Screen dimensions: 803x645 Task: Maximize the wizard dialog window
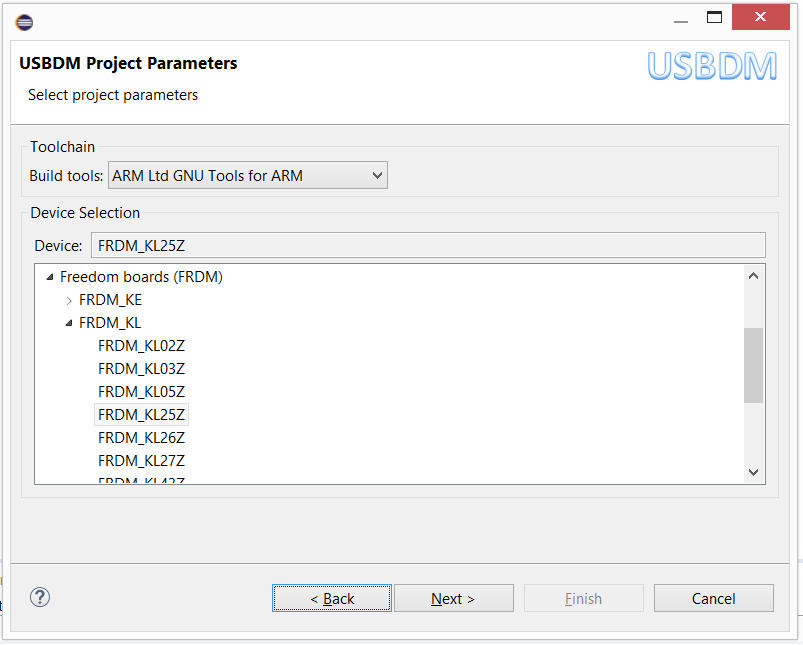pos(714,17)
